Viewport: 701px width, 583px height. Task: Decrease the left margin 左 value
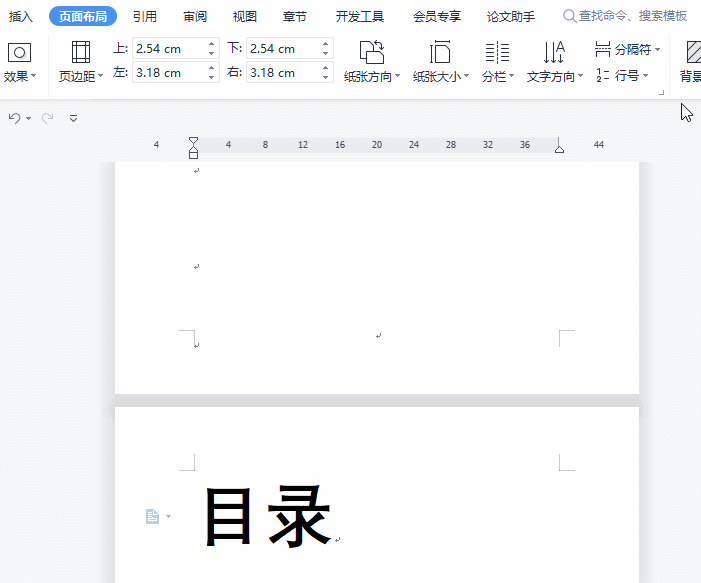(x=211, y=77)
